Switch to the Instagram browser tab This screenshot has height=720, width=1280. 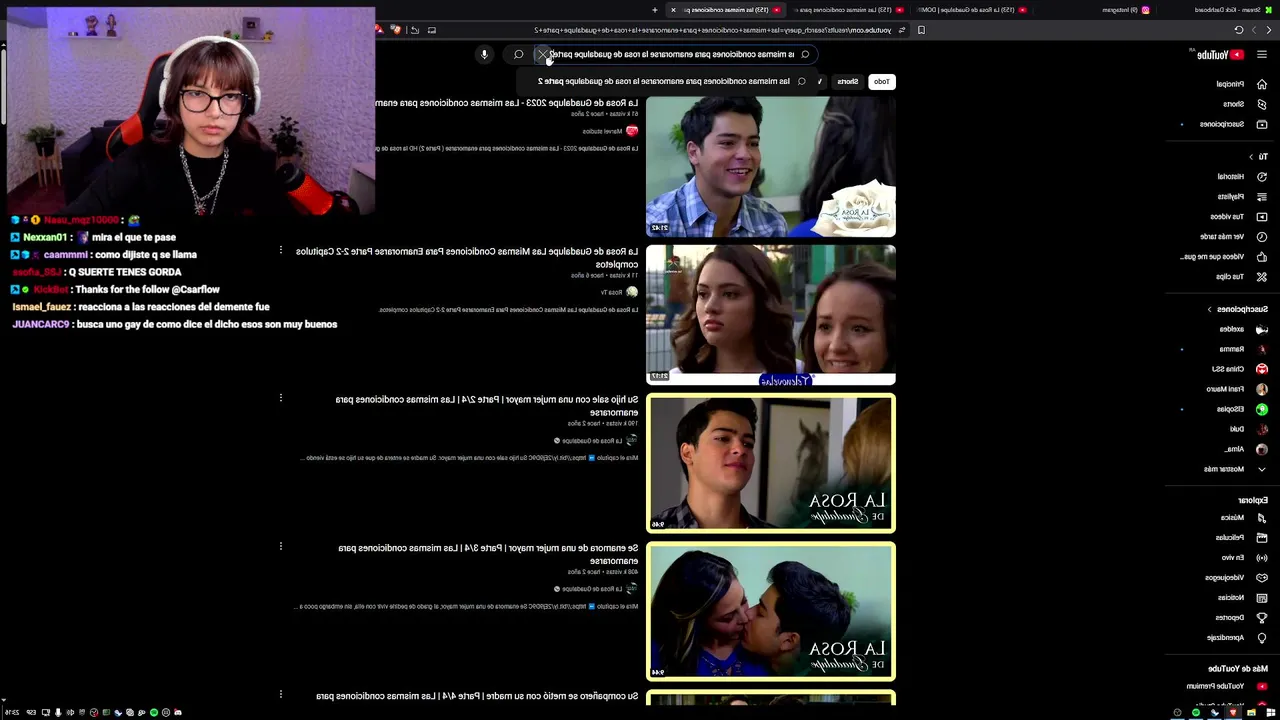click(1126, 10)
